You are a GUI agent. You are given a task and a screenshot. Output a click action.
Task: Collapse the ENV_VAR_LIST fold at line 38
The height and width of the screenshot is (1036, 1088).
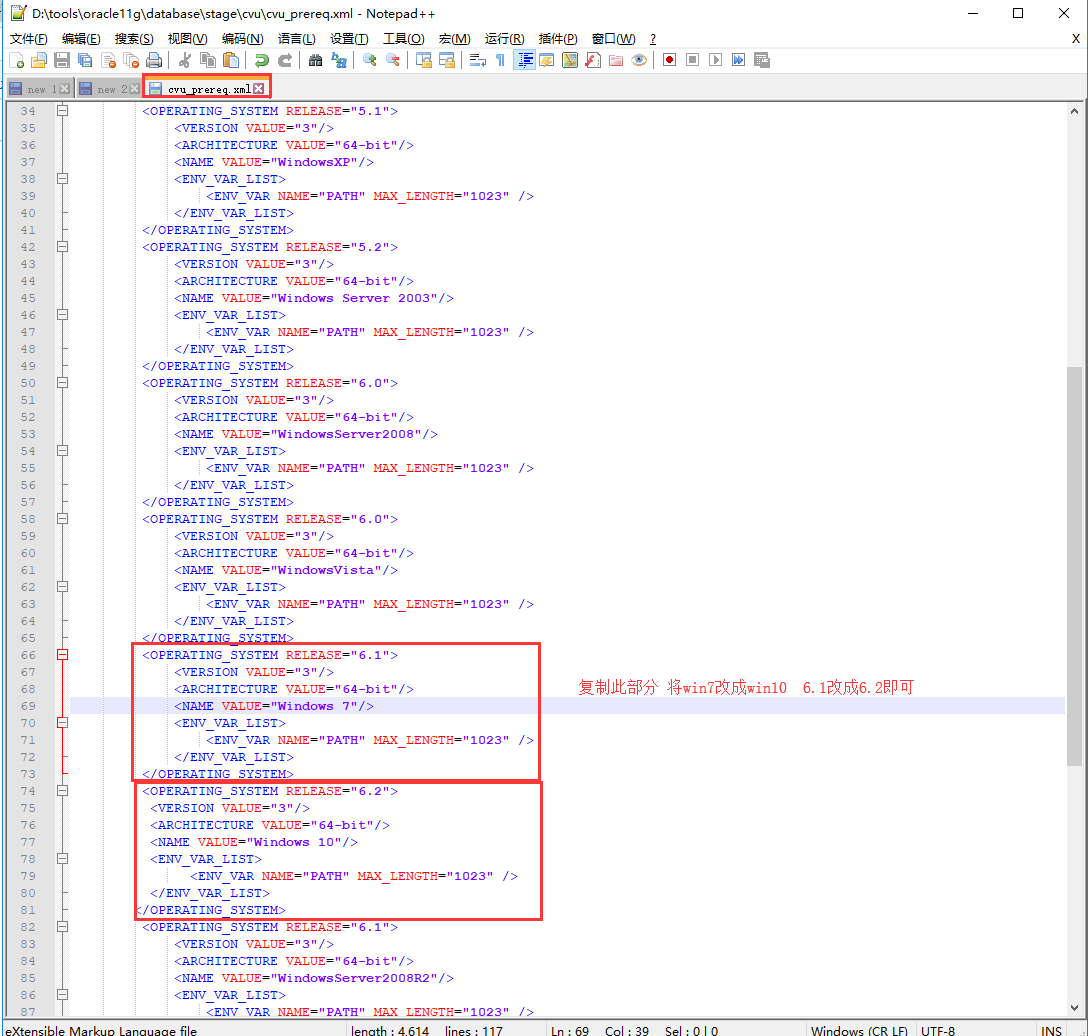pos(62,178)
